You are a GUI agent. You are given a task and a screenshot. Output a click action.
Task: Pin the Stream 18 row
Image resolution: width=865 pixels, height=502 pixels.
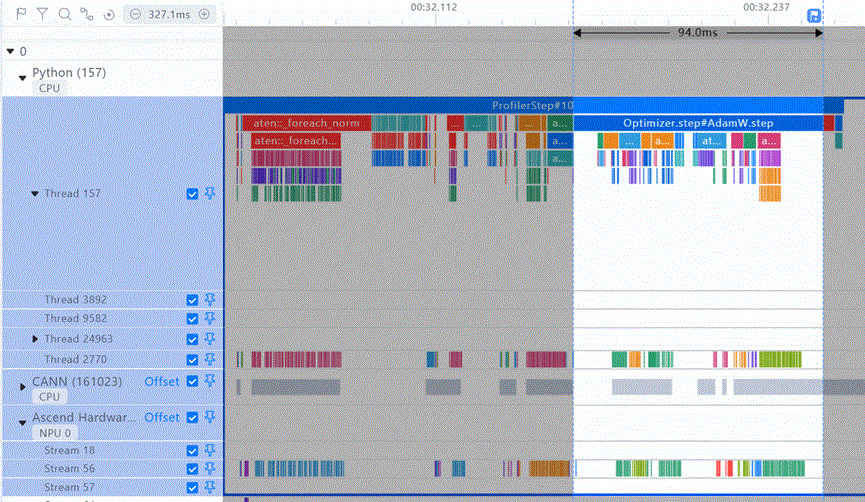click(x=210, y=450)
